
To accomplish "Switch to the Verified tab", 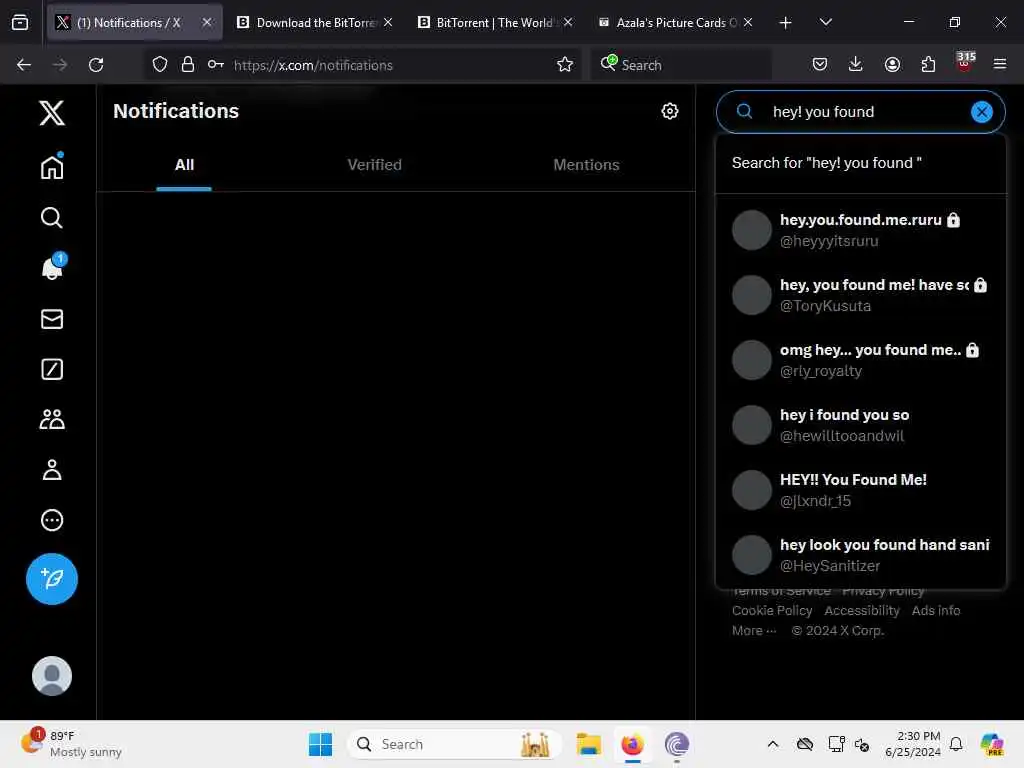I will pos(374,165).
